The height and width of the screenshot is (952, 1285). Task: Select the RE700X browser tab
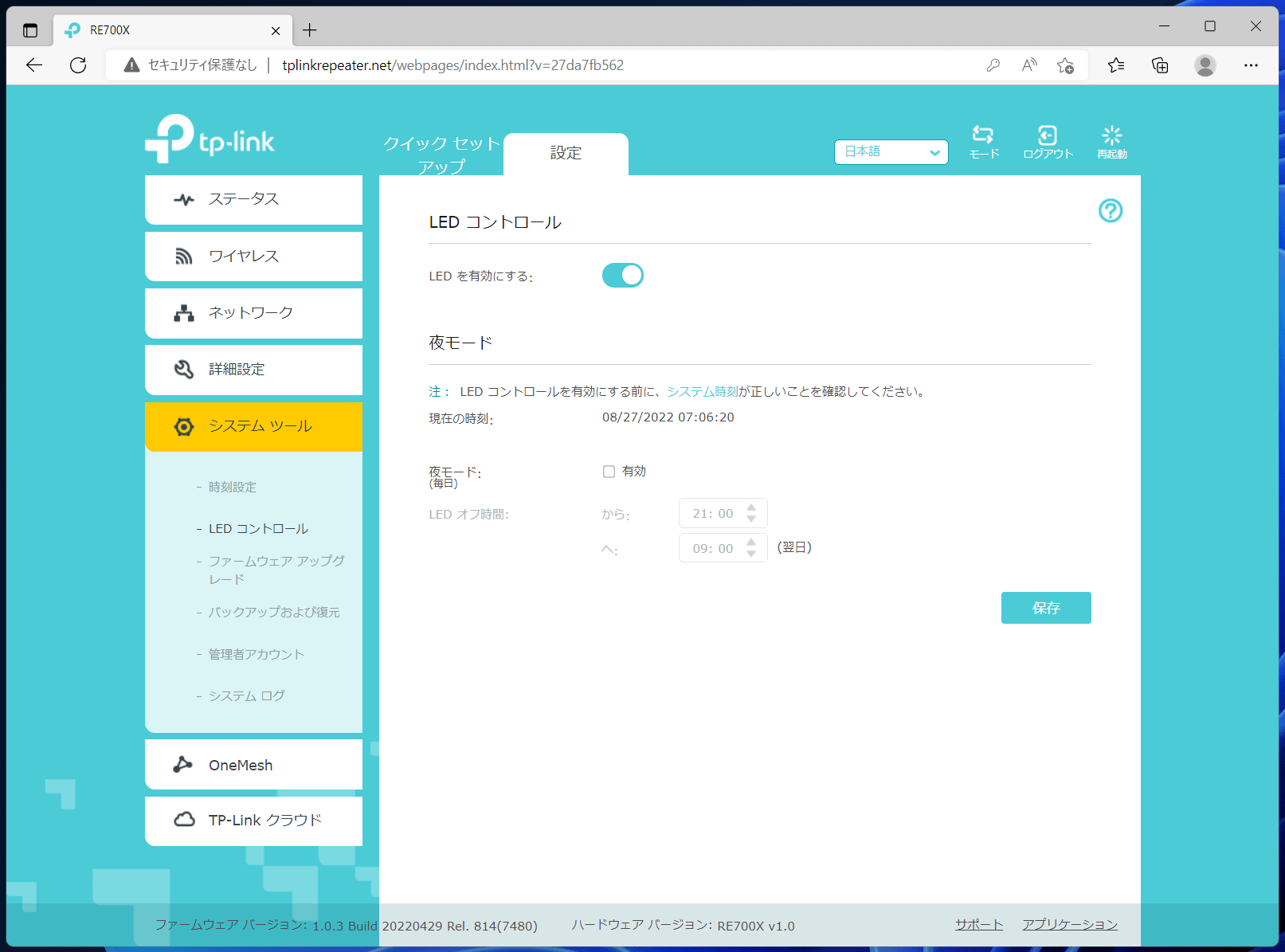171,30
